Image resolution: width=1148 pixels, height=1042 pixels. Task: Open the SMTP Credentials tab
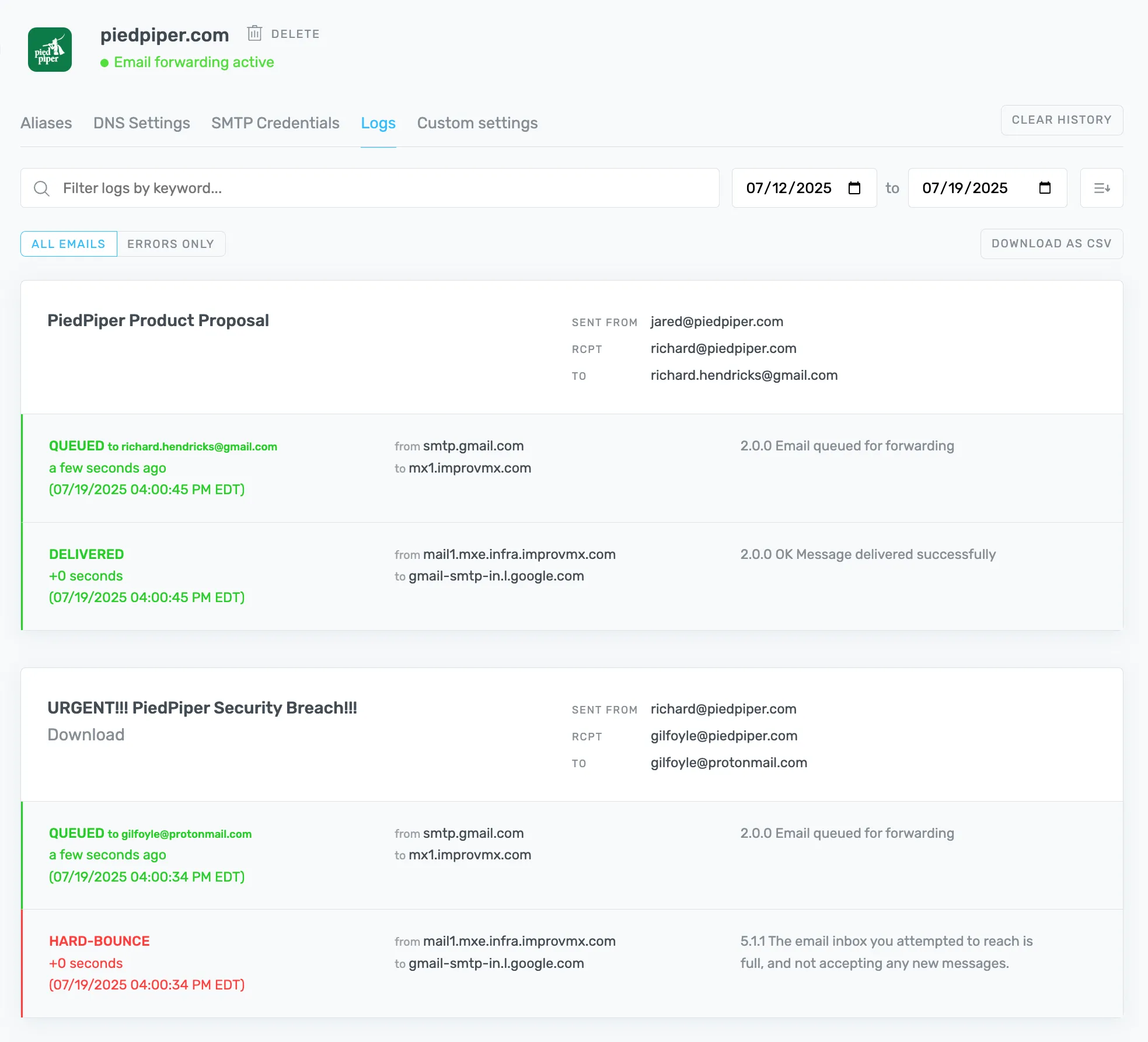tap(275, 123)
